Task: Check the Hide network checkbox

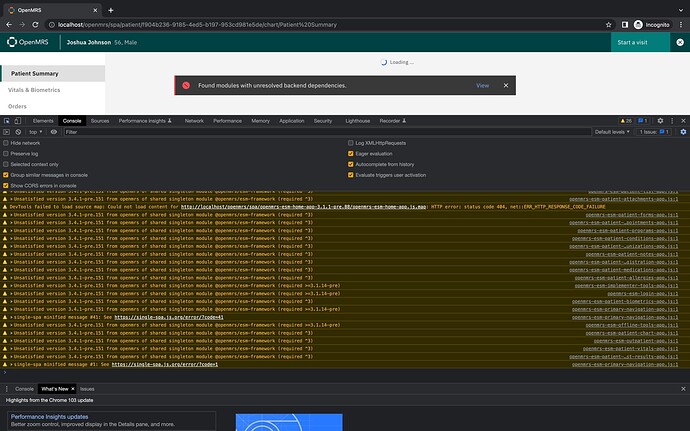Action: click(x=6, y=143)
